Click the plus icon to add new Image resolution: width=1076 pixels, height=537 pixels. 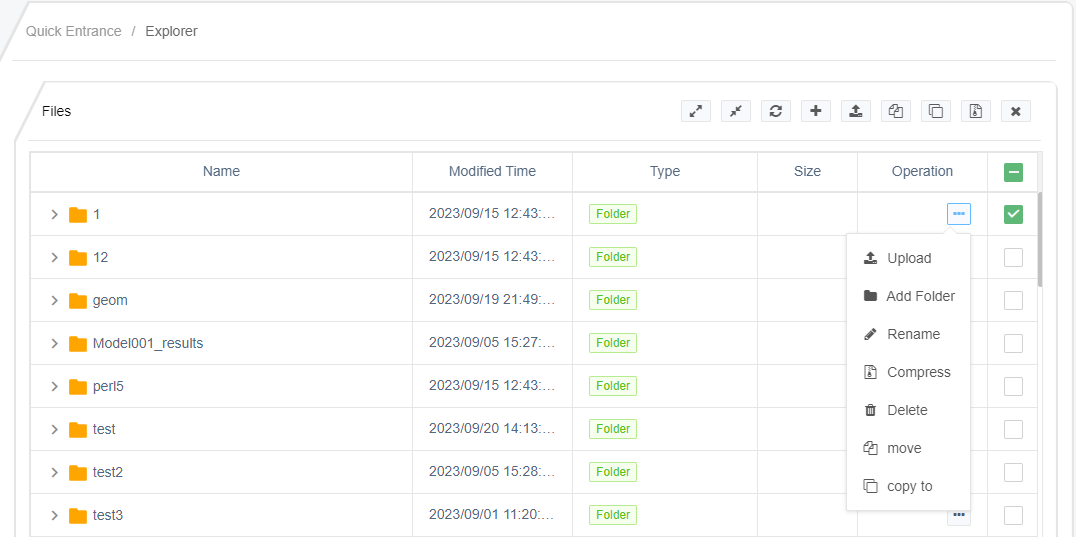pyautogui.click(x=816, y=111)
